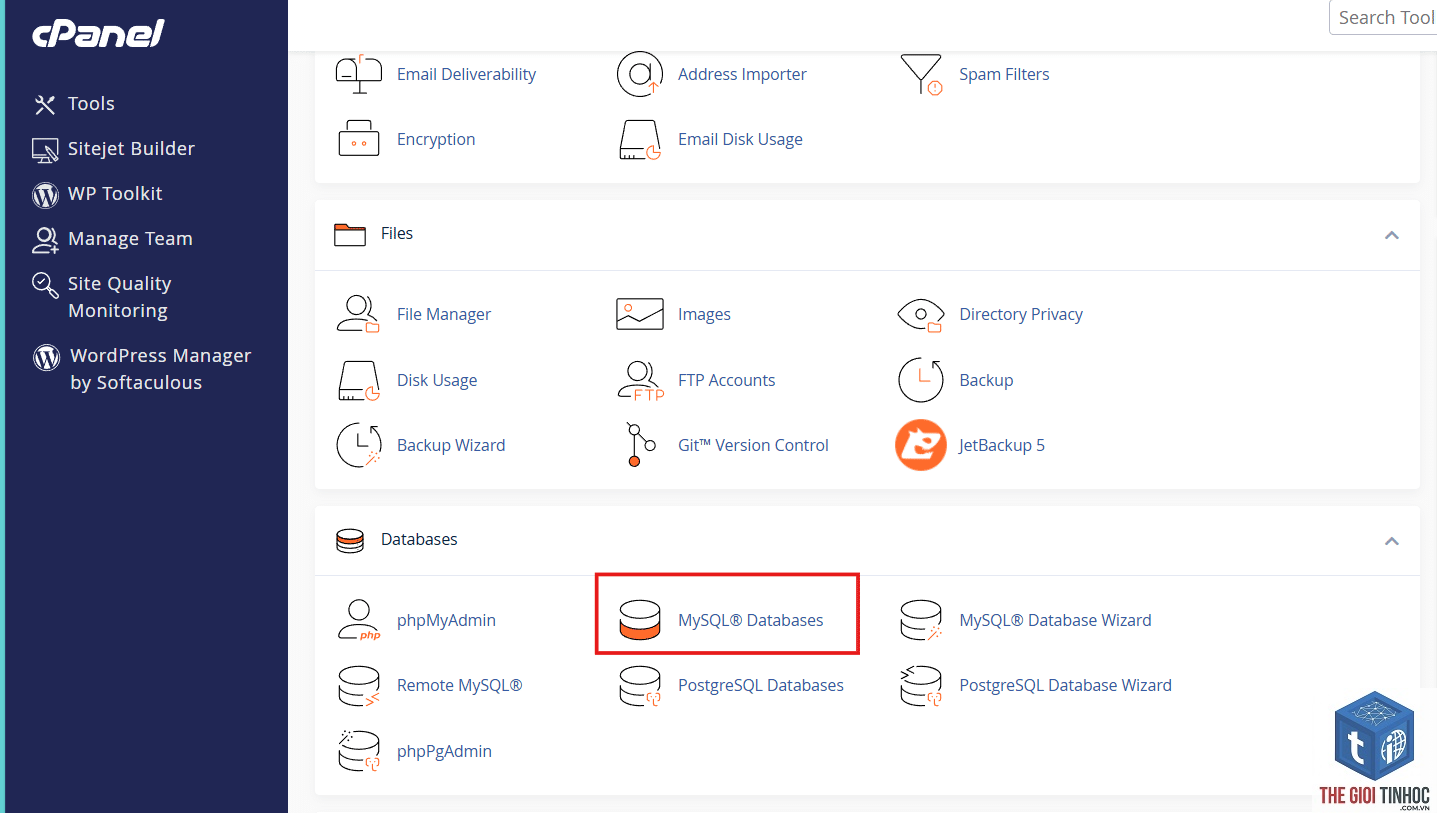The width and height of the screenshot is (1437, 813).
Task: Focus the Search Tools field
Action: 1383,18
